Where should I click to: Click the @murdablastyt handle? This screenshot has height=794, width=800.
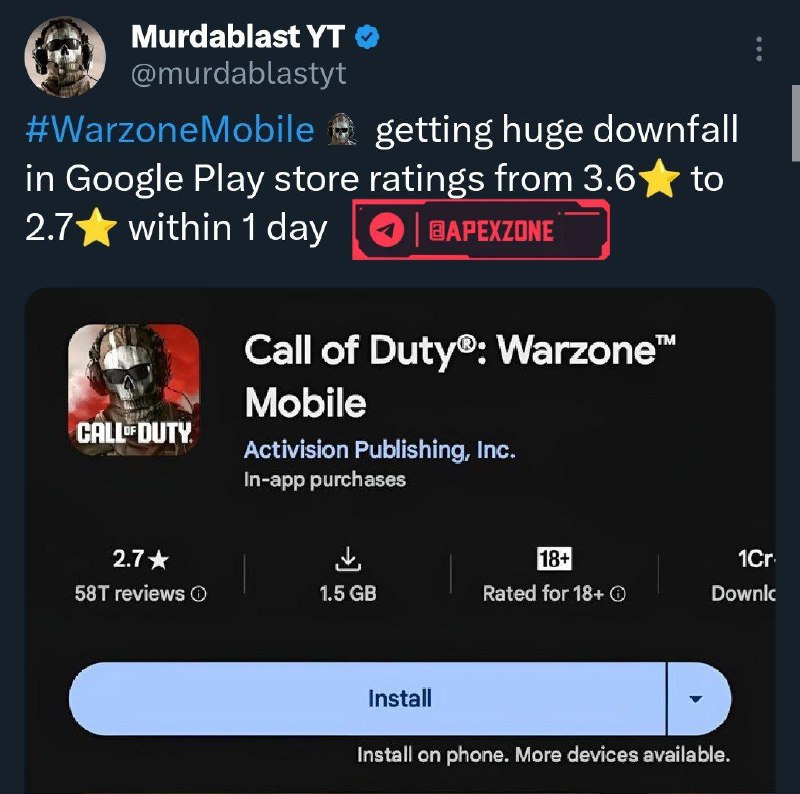coord(238,75)
